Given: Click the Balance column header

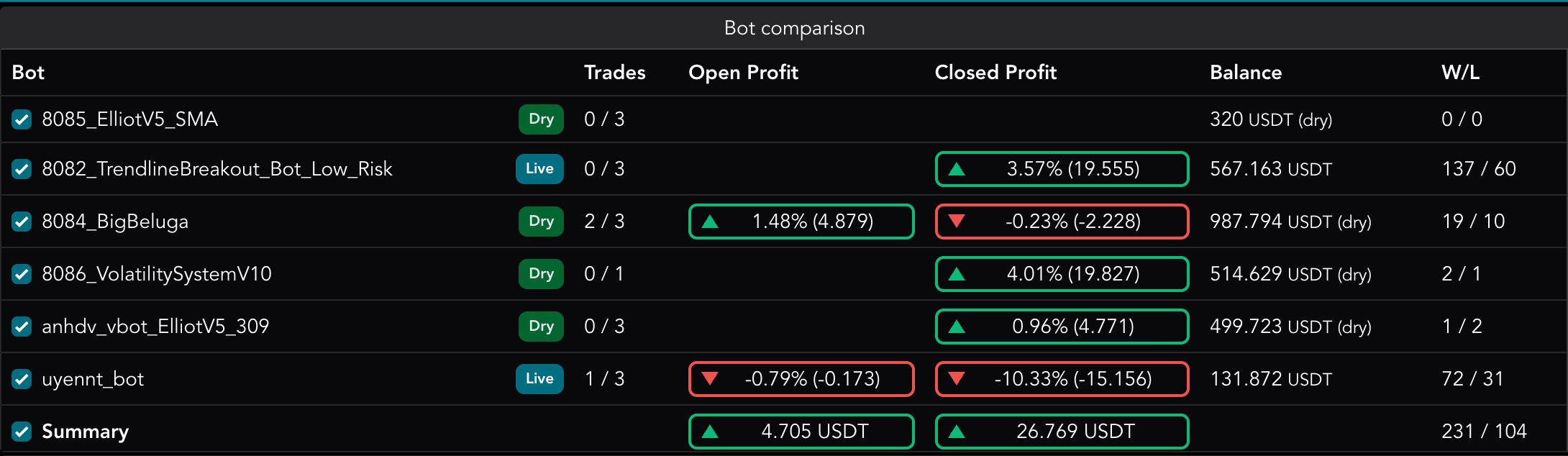Looking at the screenshot, I should [x=1246, y=73].
